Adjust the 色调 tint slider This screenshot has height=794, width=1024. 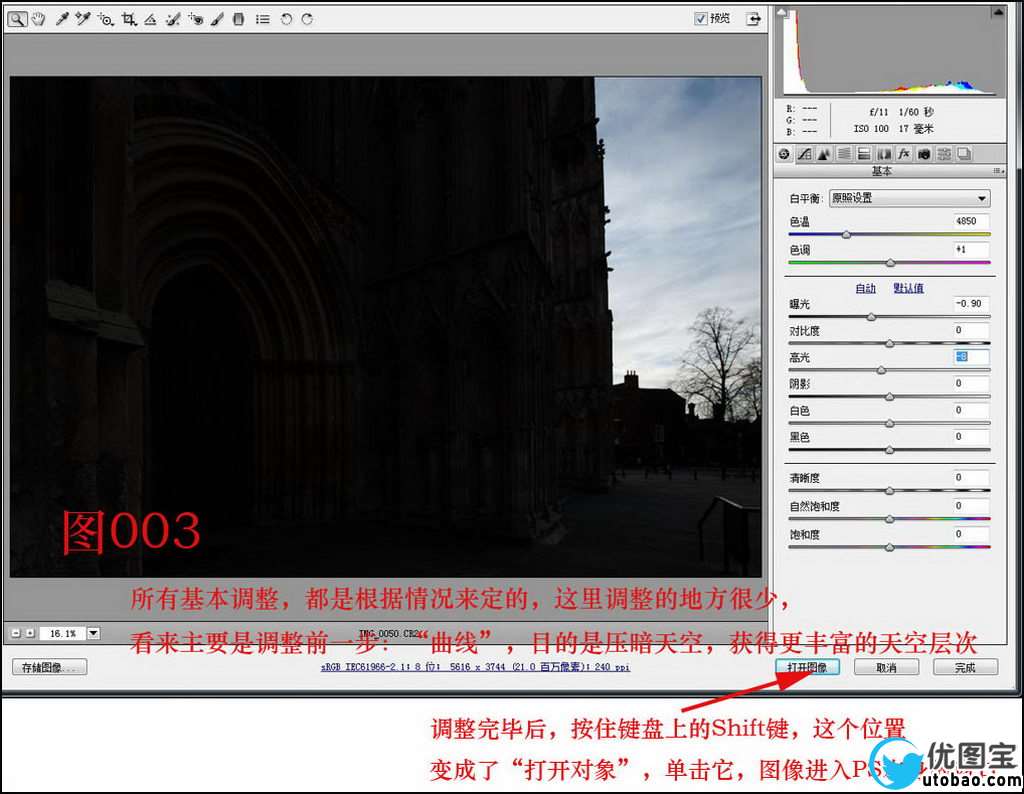[890, 262]
